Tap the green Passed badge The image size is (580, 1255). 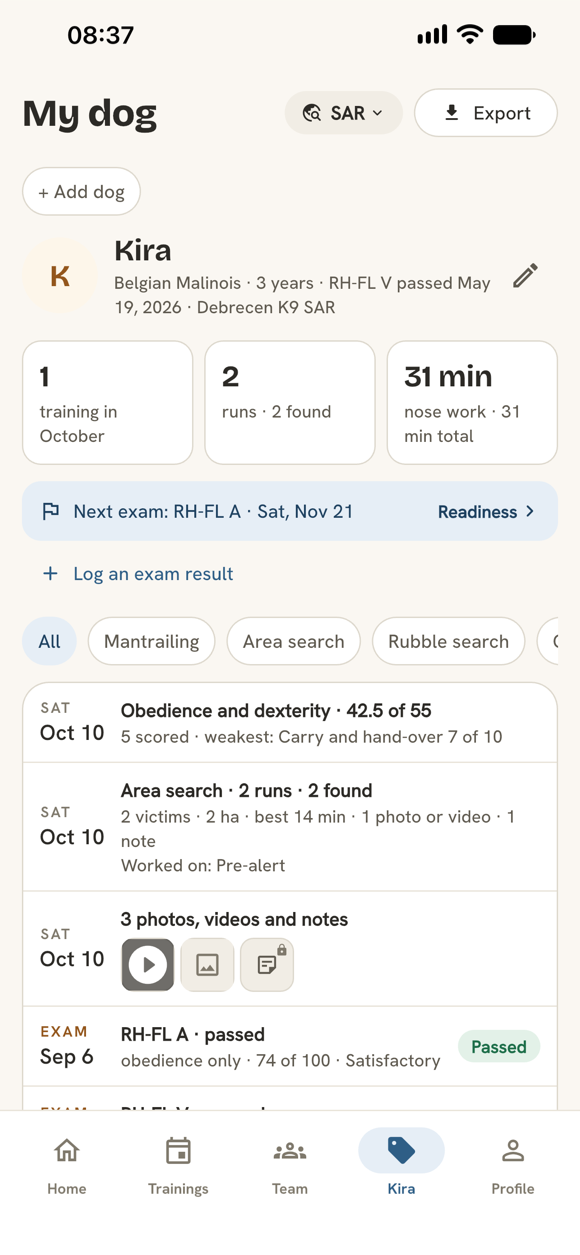pos(499,1047)
